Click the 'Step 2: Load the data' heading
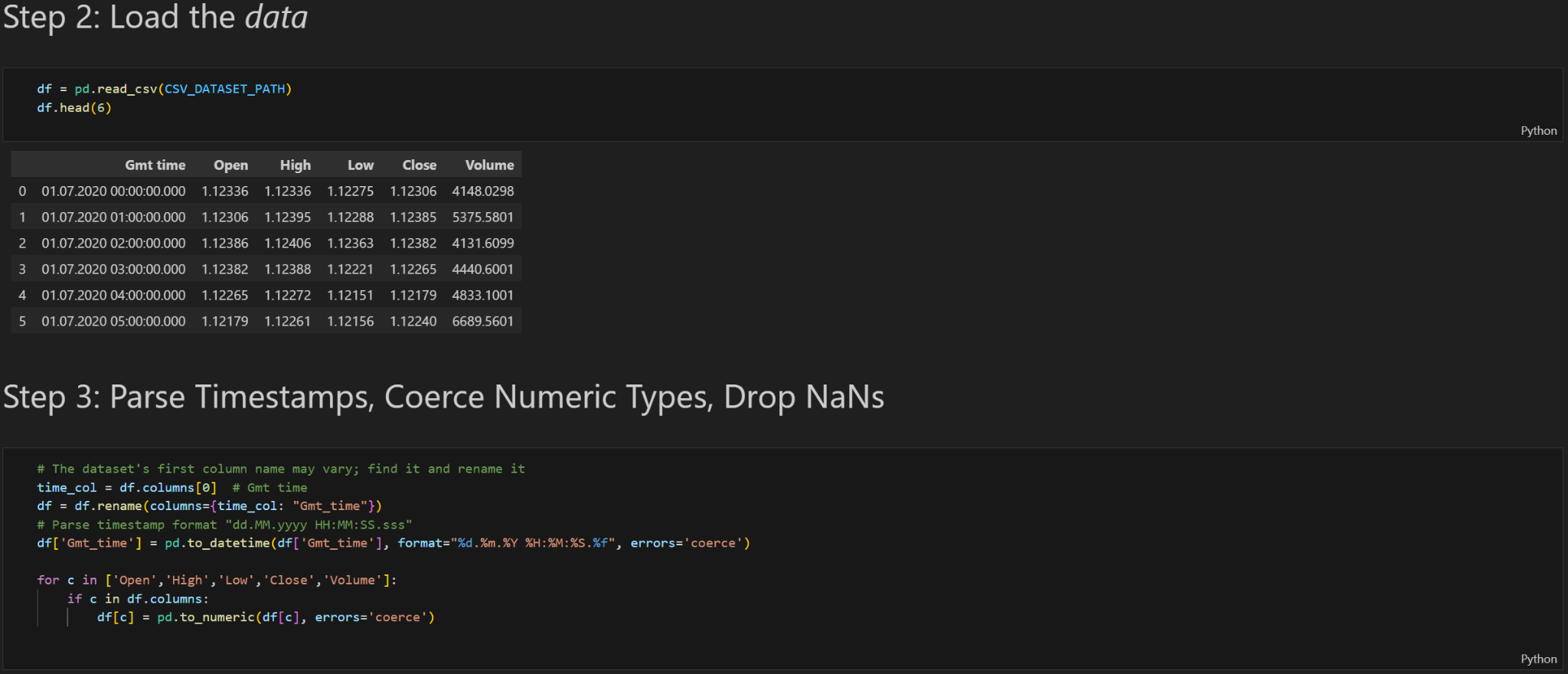 (155, 17)
